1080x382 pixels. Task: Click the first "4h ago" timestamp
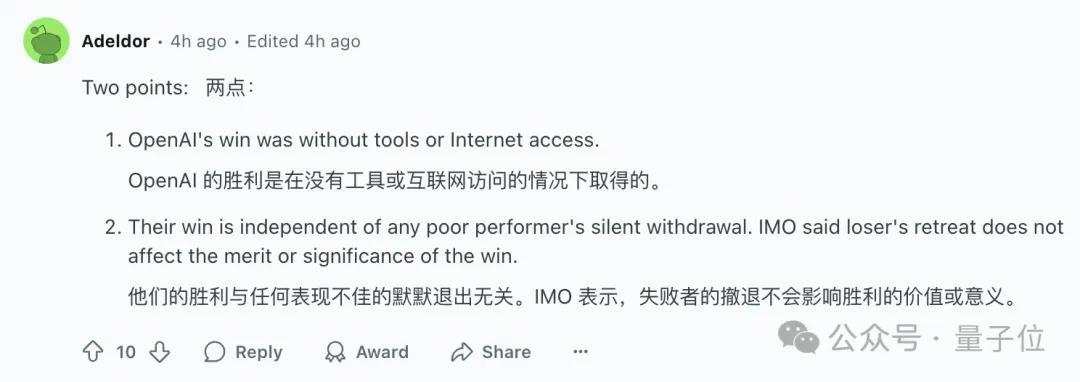[x=198, y=41]
